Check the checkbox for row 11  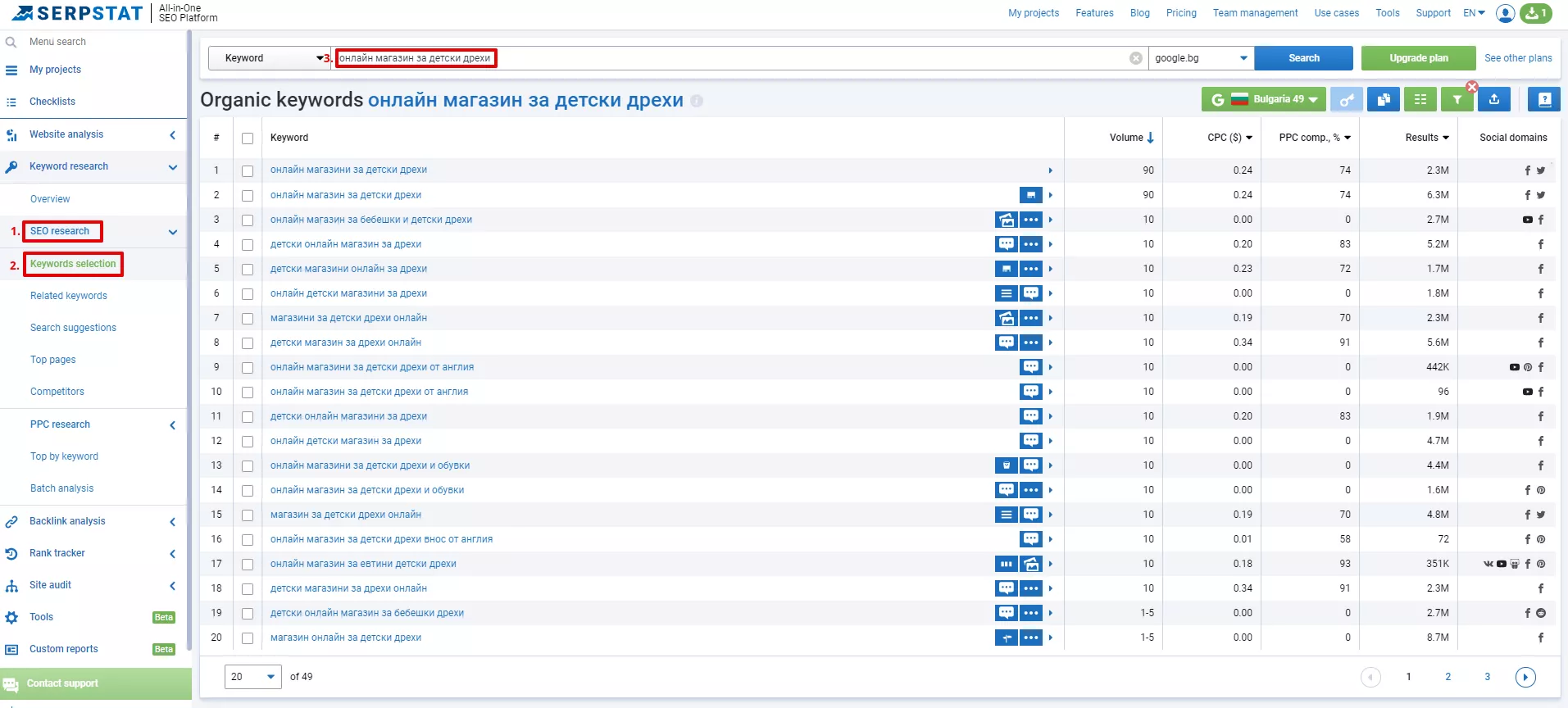tap(248, 417)
